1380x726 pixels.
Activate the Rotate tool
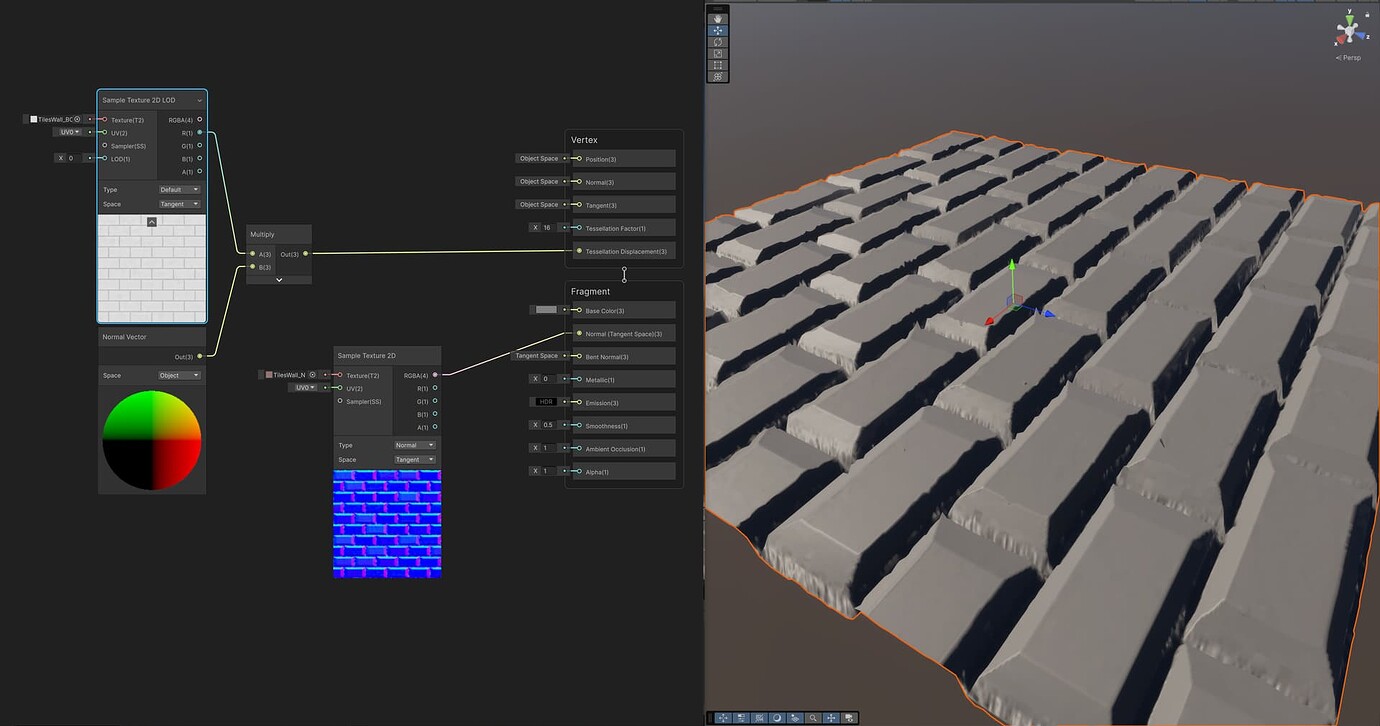click(x=718, y=41)
